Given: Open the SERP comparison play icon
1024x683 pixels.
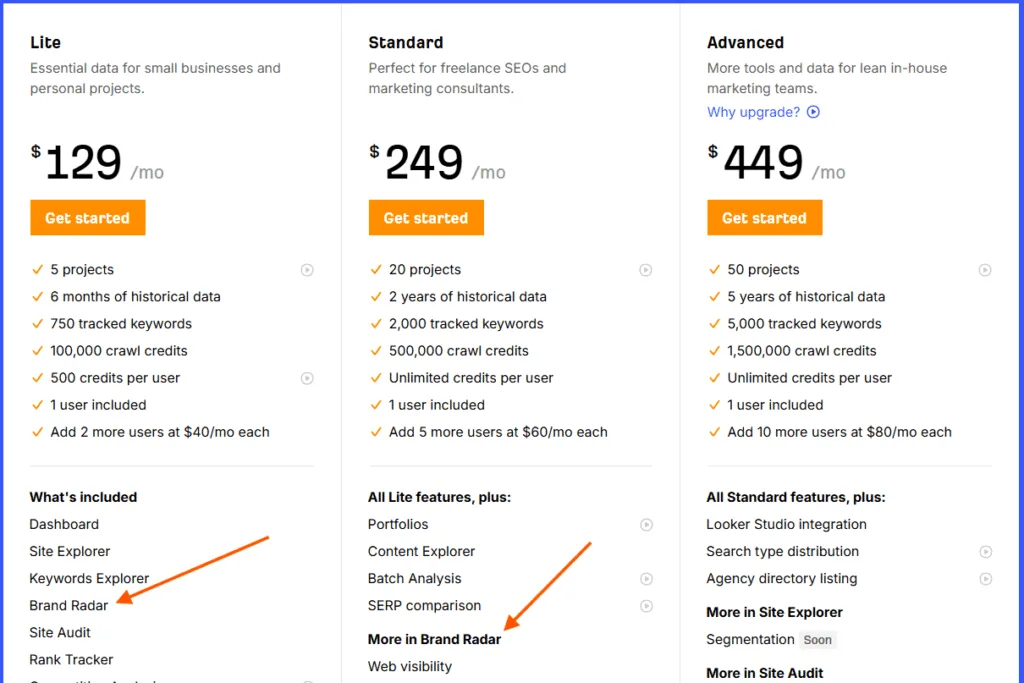Looking at the screenshot, I should click(646, 605).
